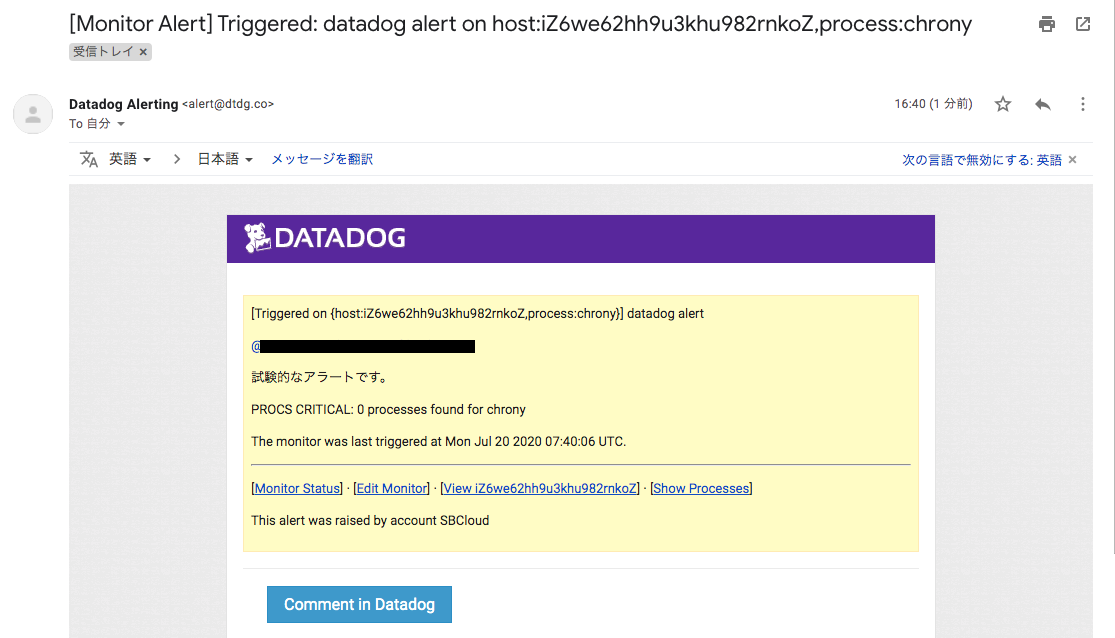Reply using the arrow icon
This screenshot has height=638, width=1115.
click(x=1042, y=104)
